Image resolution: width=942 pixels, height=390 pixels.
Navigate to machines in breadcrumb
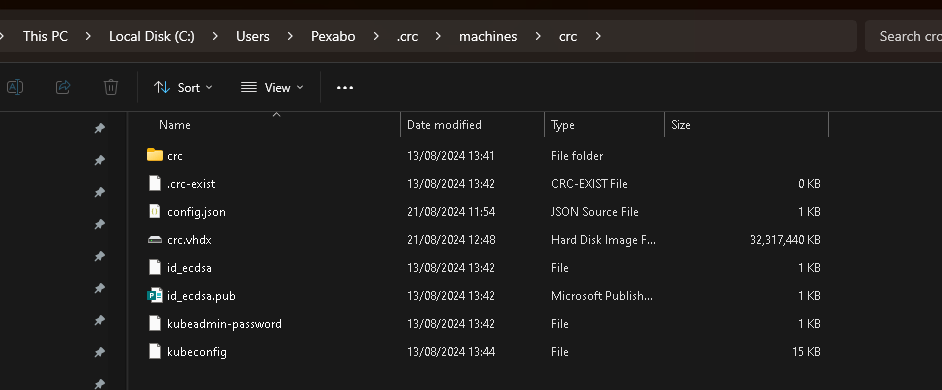(488, 36)
